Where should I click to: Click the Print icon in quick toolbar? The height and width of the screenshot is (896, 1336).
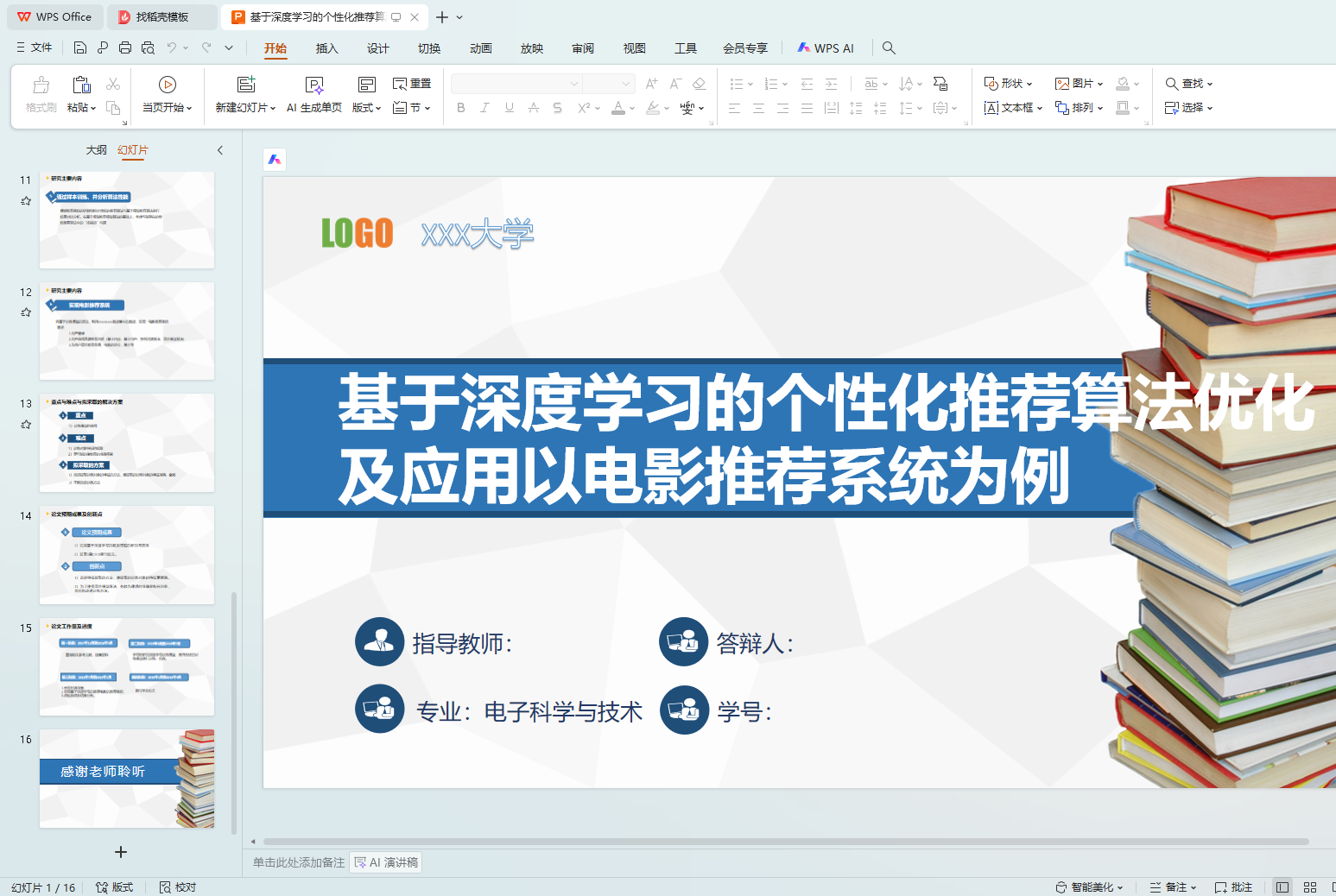click(x=125, y=48)
